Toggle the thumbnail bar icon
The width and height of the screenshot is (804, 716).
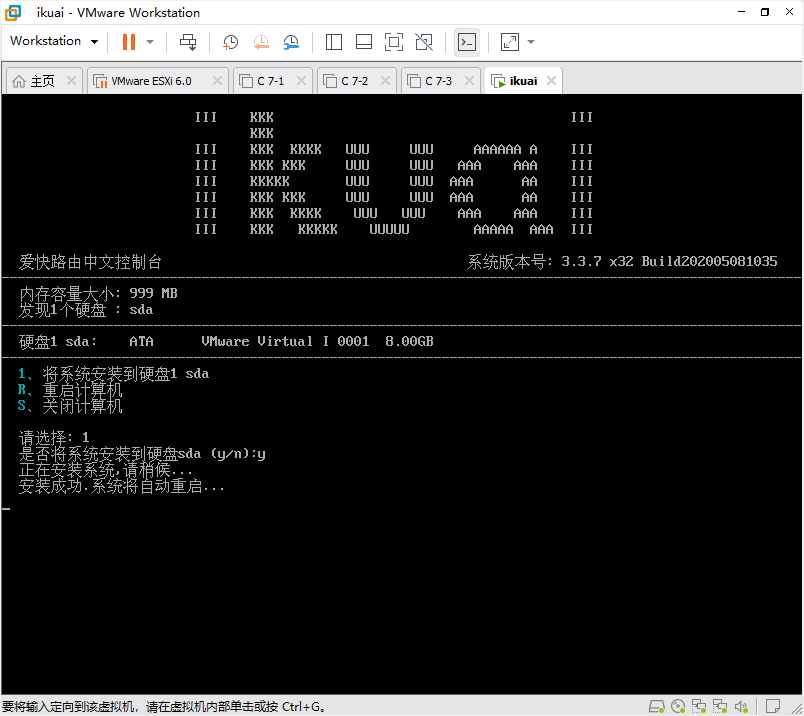click(364, 42)
